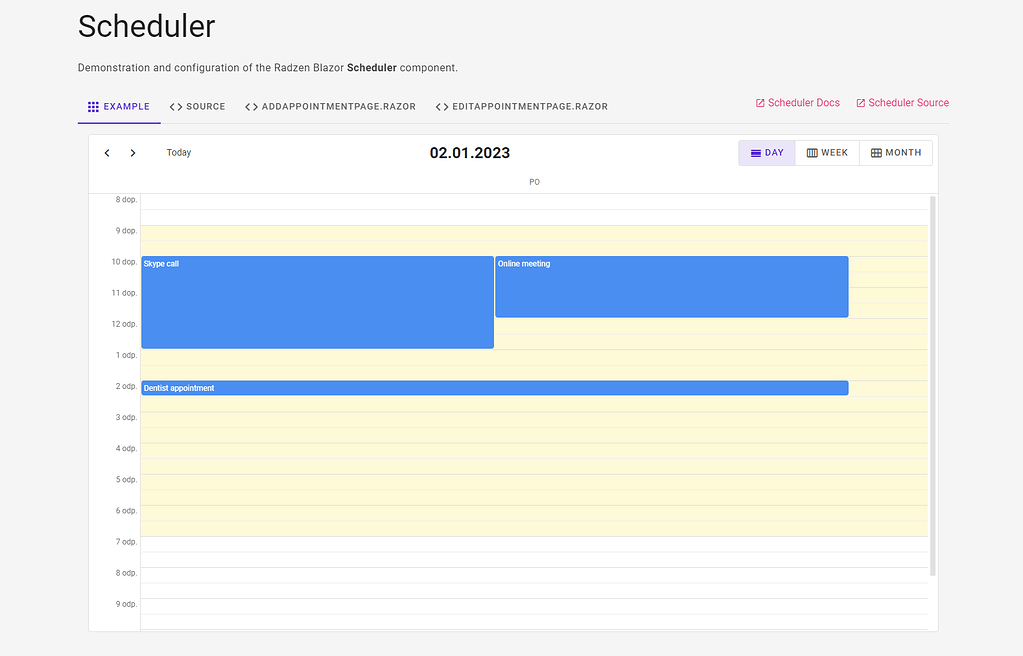
Task: Select the DAY view calendar icon
Action: point(755,152)
